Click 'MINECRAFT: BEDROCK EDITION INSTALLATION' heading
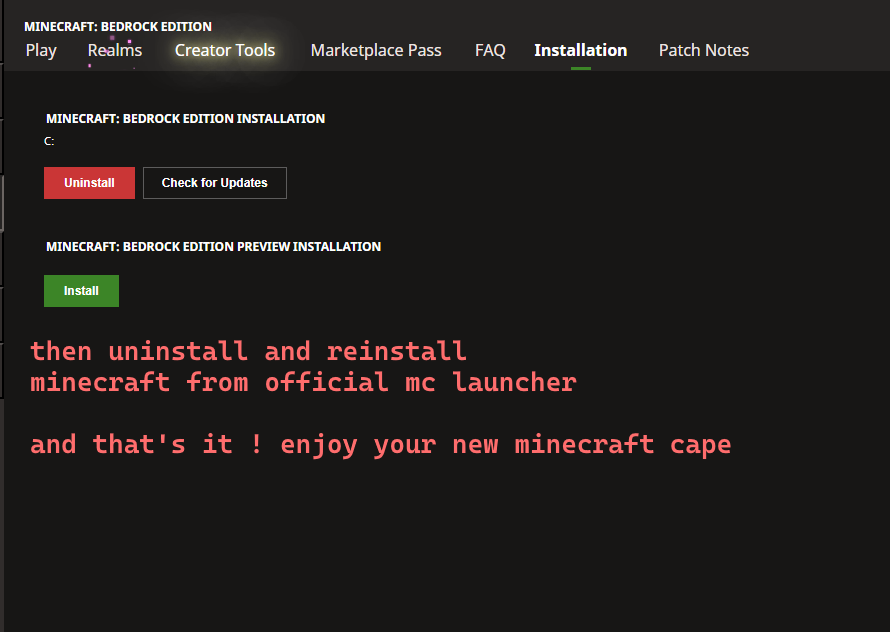This screenshot has width=890, height=632. (x=186, y=119)
